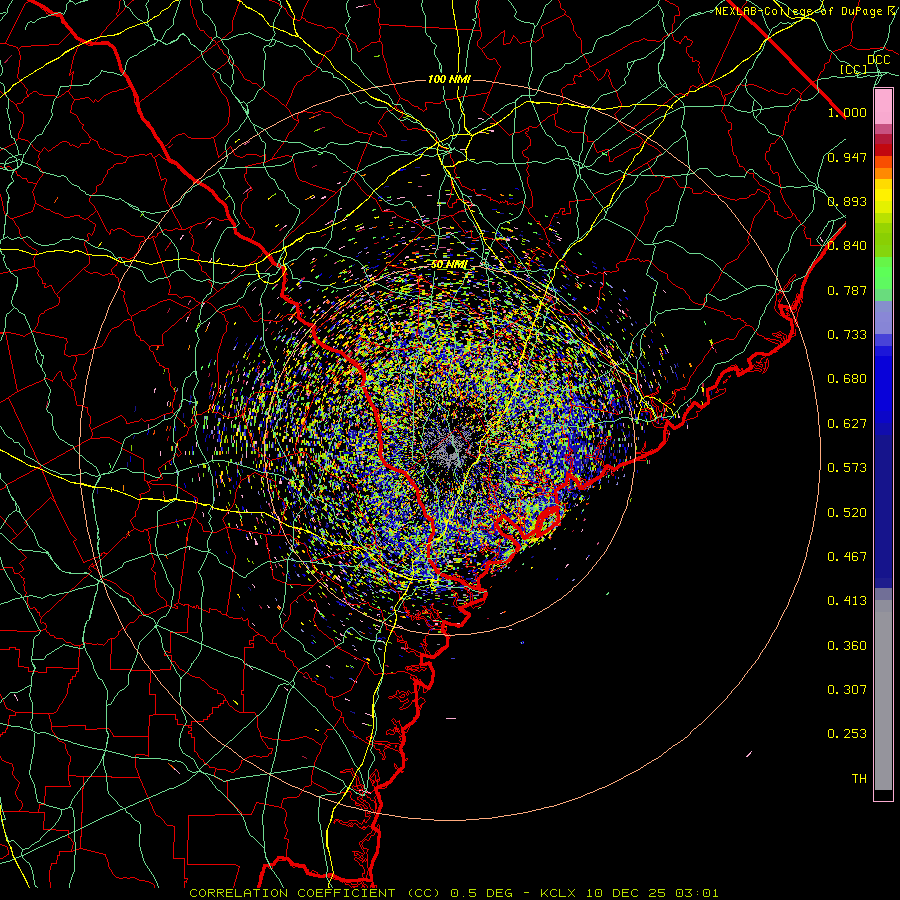900x900 pixels.
Task: Click the "03:01" timestamp in the footer
Action: coord(697,893)
